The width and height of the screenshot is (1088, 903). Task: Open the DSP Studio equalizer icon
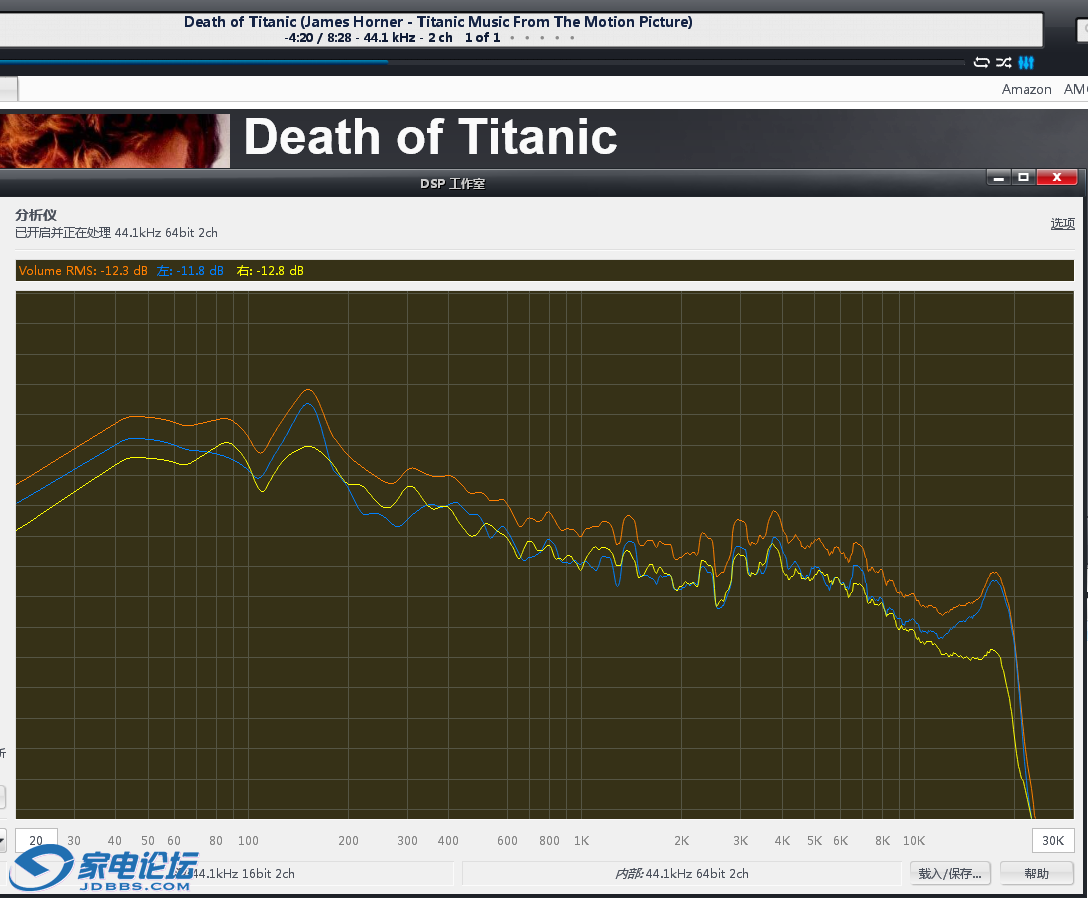[x=1026, y=63]
